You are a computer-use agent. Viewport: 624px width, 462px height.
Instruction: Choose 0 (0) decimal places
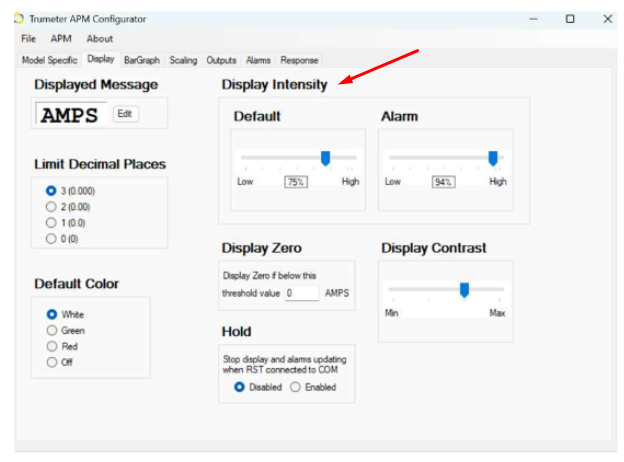(62, 239)
